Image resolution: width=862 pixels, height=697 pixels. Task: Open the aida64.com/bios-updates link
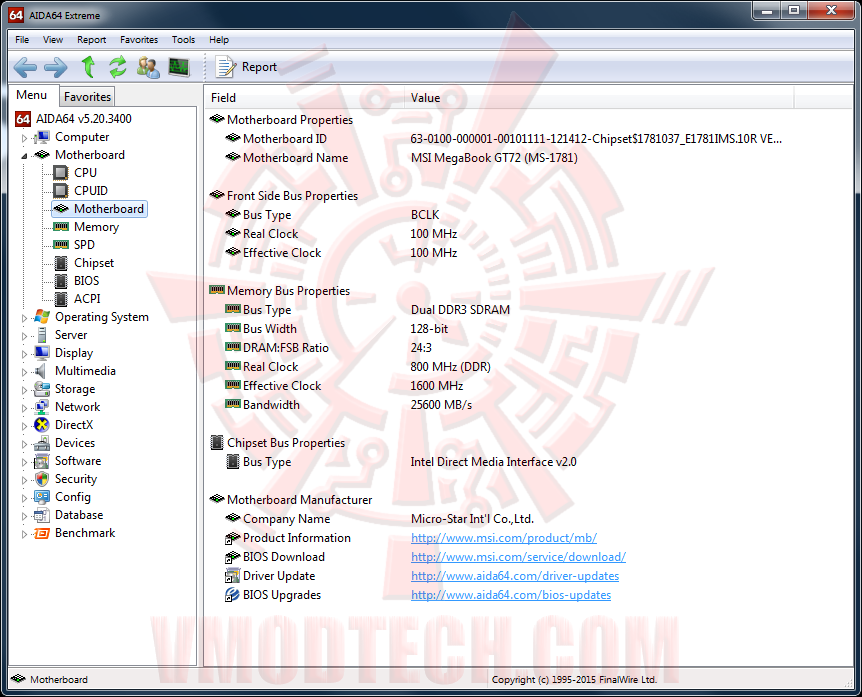511,595
